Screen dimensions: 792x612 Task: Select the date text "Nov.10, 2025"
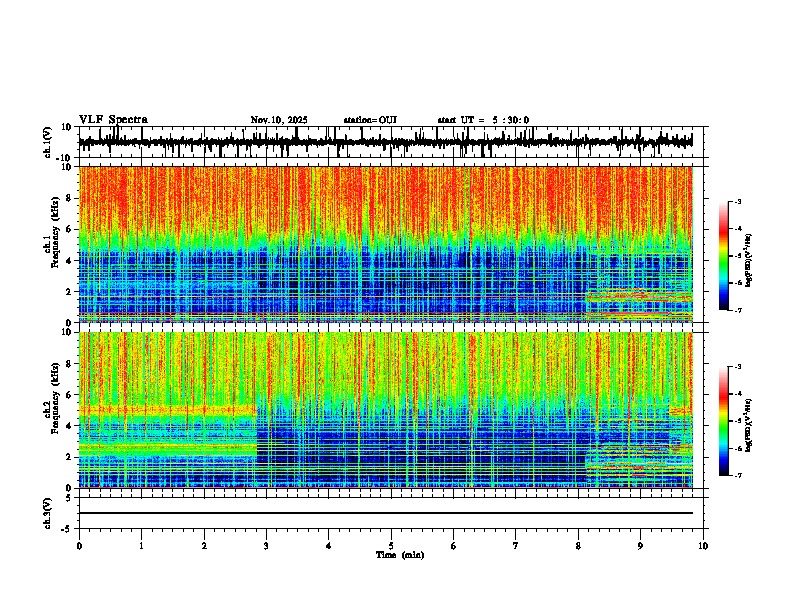[279, 120]
